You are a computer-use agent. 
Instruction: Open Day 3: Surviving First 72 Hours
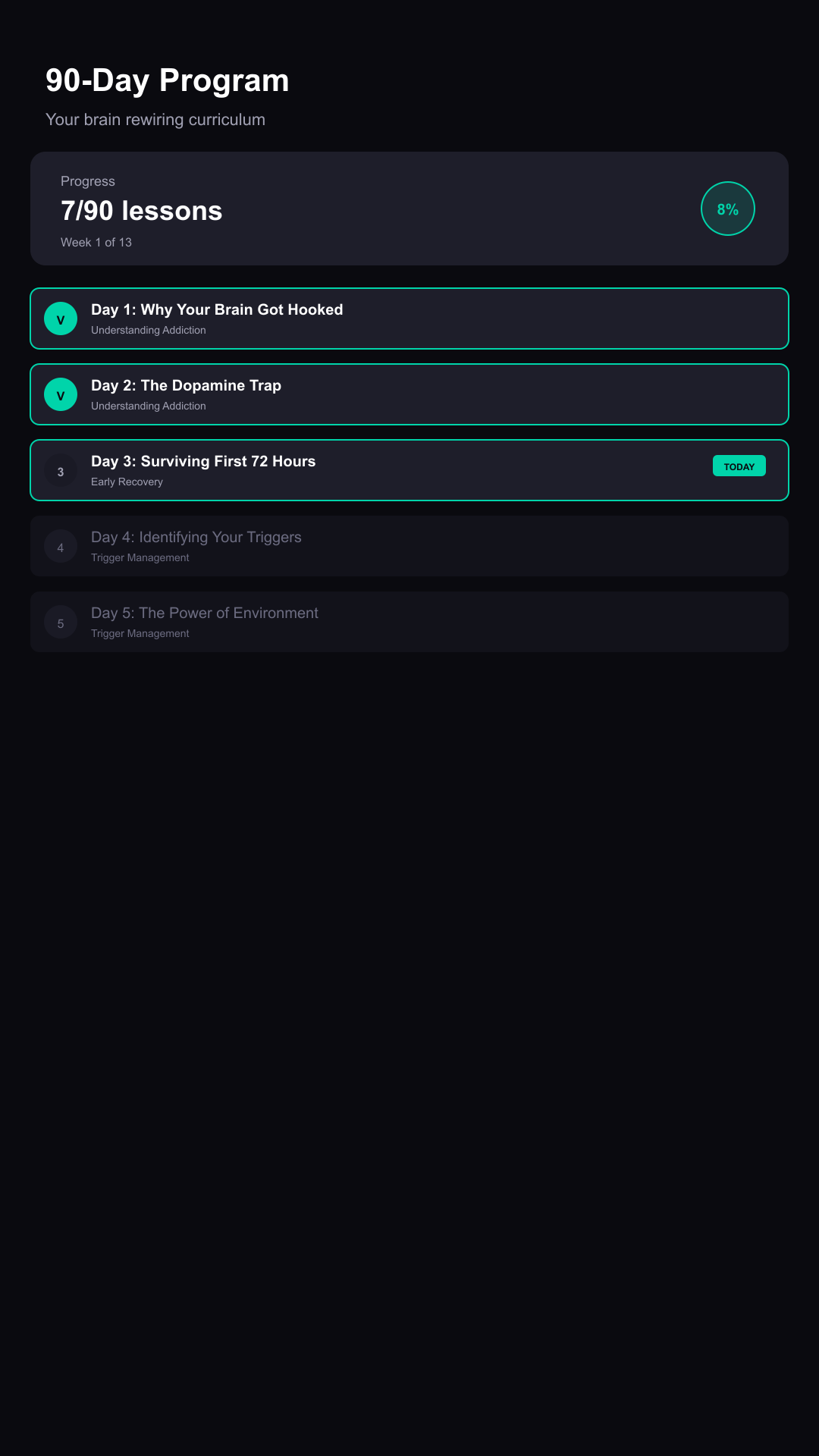203,461
